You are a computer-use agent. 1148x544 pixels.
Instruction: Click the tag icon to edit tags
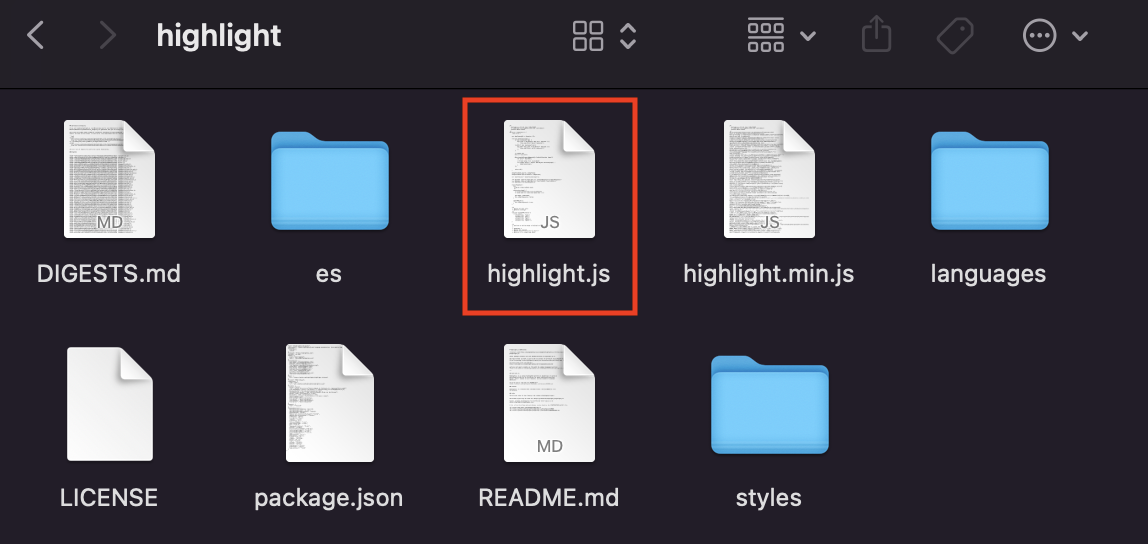click(x=955, y=35)
